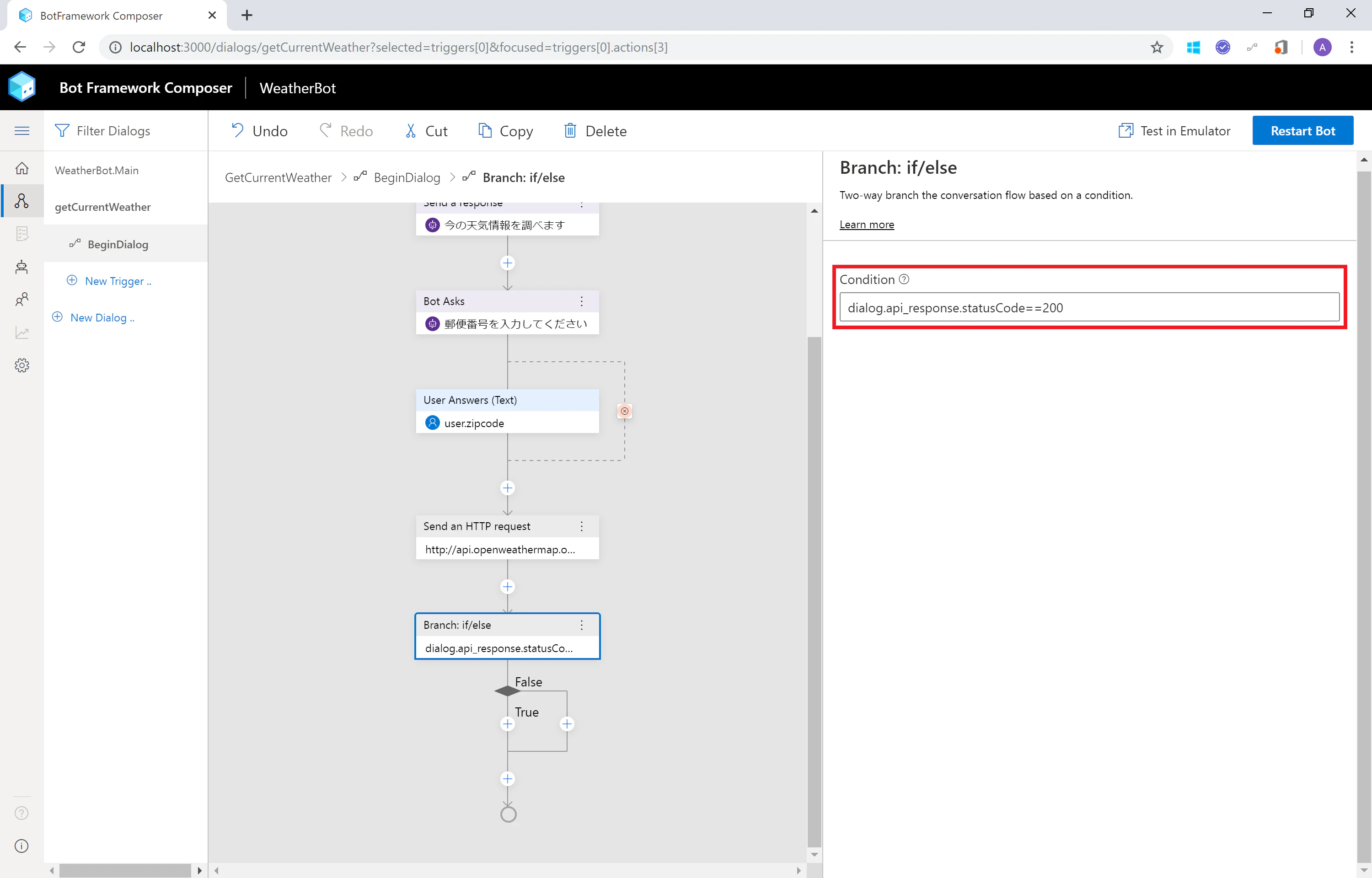
Task: Open the hamburger menu in sidebar
Action: (x=21, y=131)
